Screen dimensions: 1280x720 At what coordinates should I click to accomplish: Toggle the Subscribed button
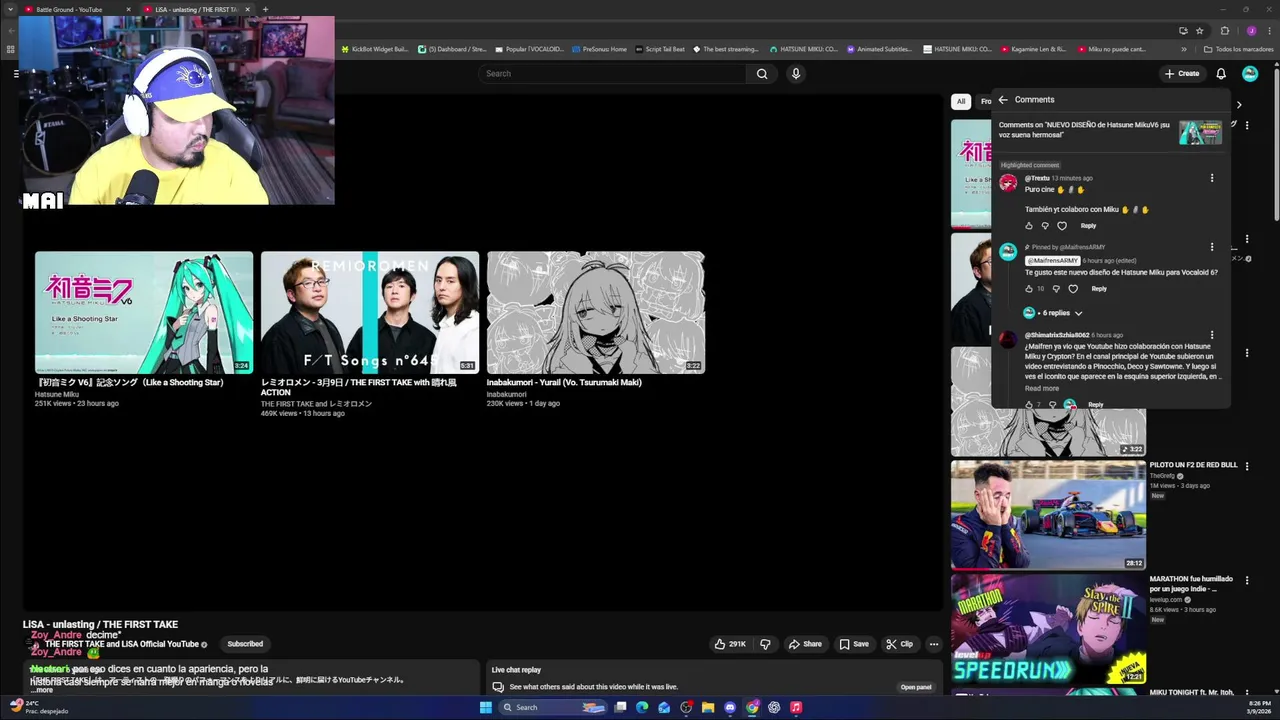pos(245,644)
